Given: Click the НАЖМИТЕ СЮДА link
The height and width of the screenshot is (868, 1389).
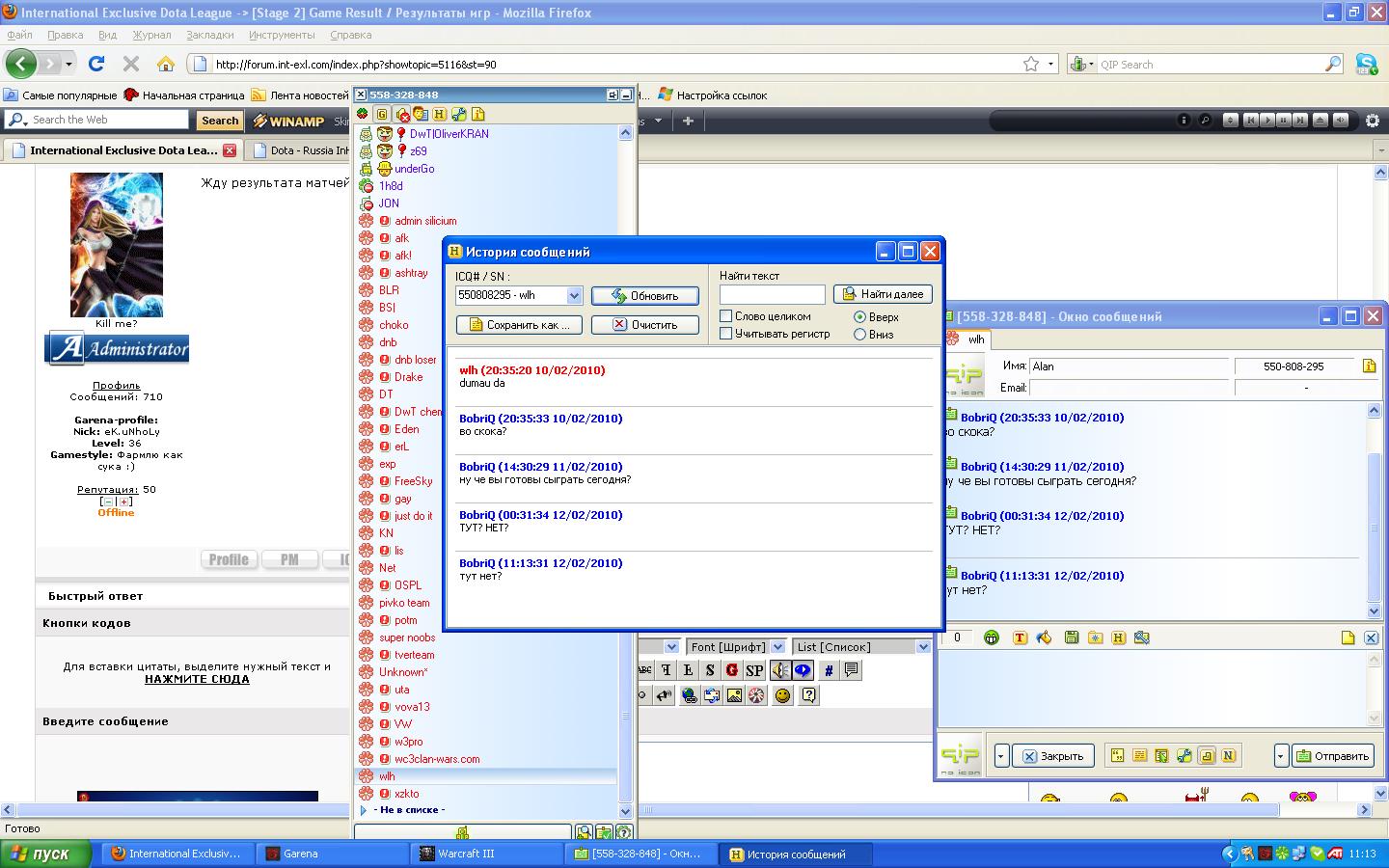Looking at the screenshot, I should 197,679.
